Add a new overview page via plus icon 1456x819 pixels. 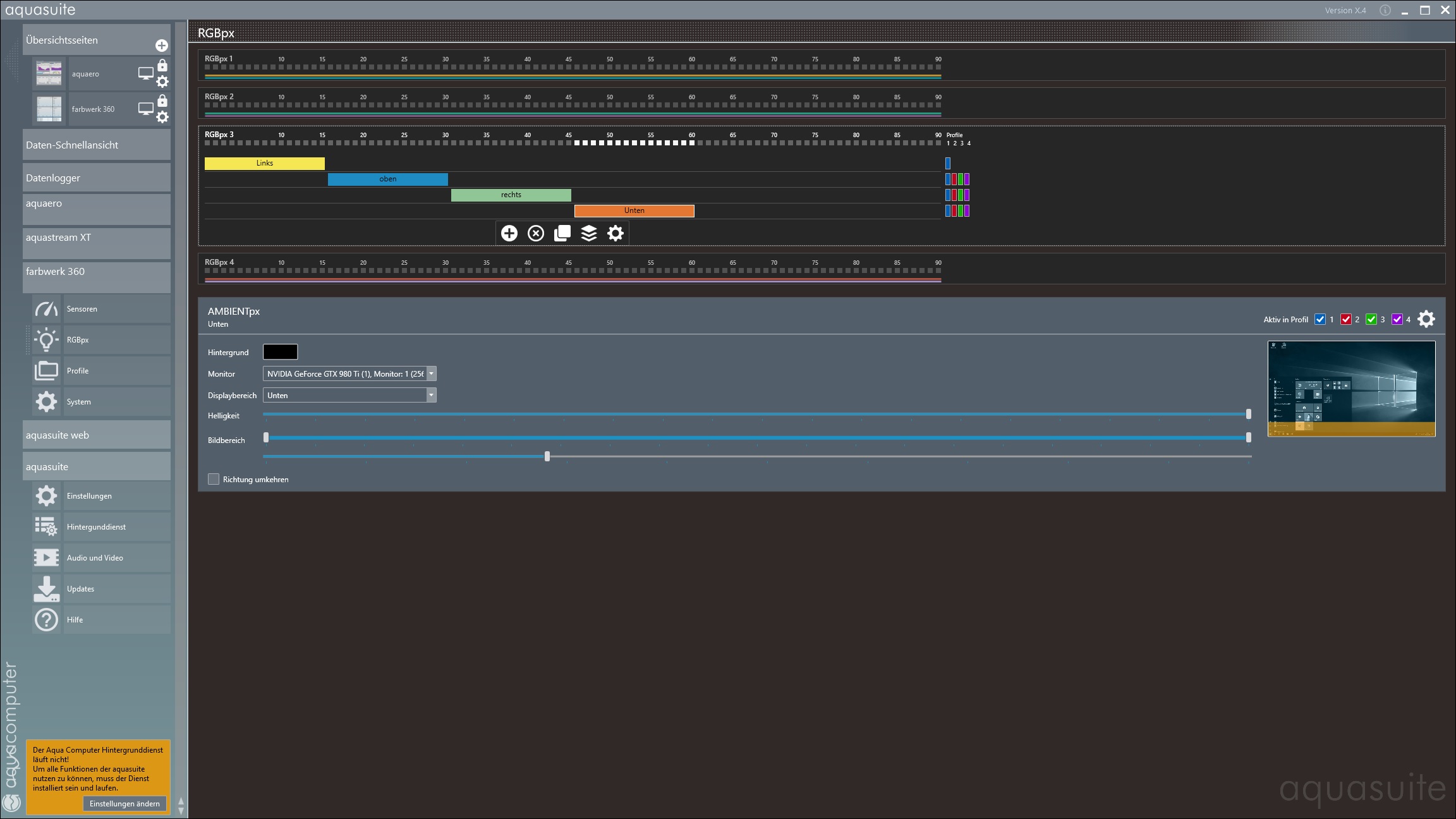coord(162,45)
